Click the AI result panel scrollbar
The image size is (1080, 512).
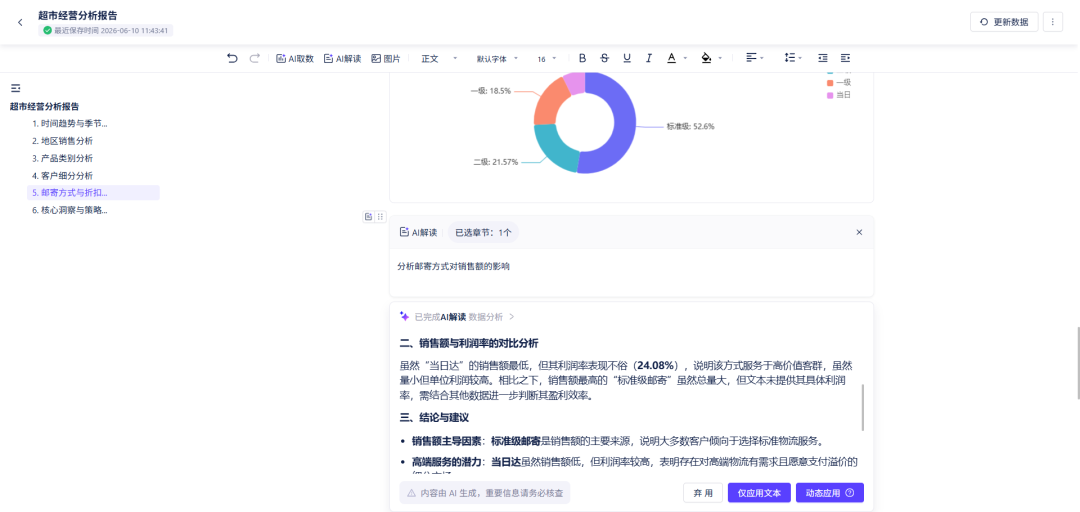click(862, 408)
